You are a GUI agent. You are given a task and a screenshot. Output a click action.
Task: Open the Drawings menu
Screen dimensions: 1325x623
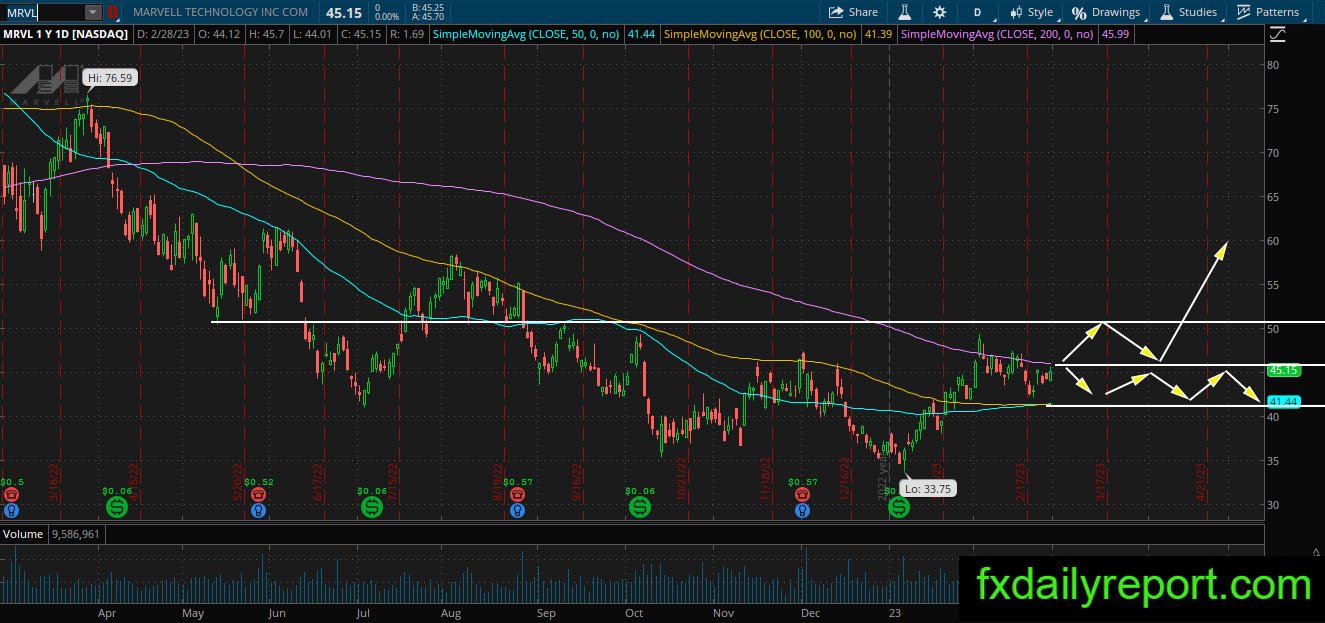(x=1106, y=12)
